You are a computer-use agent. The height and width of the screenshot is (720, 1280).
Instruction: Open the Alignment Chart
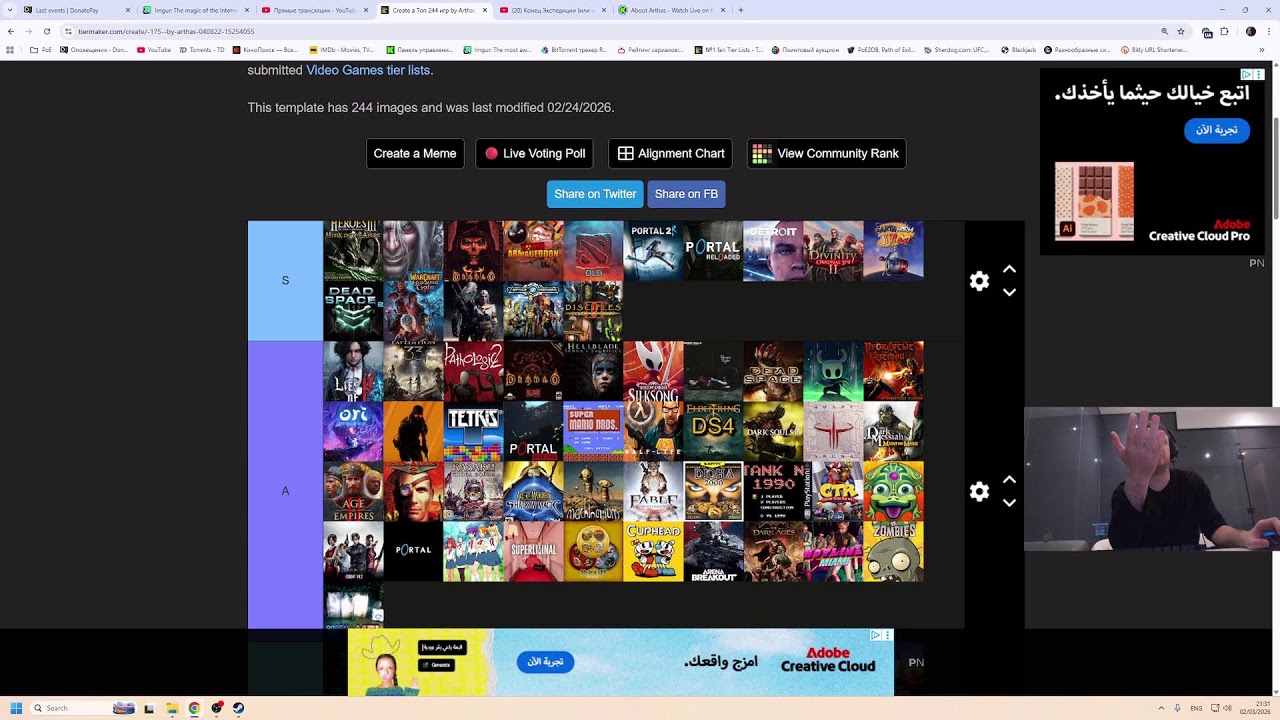[670, 153]
